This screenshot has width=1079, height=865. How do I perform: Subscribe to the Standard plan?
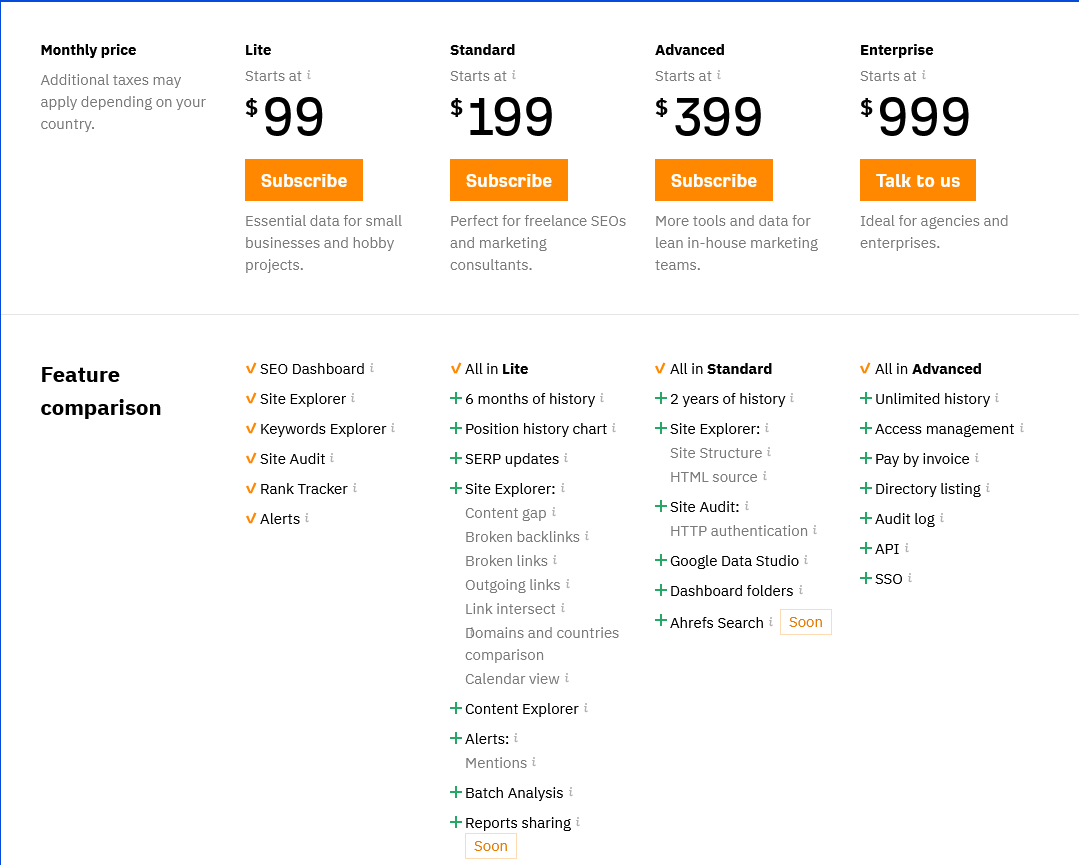pyautogui.click(x=508, y=180)
